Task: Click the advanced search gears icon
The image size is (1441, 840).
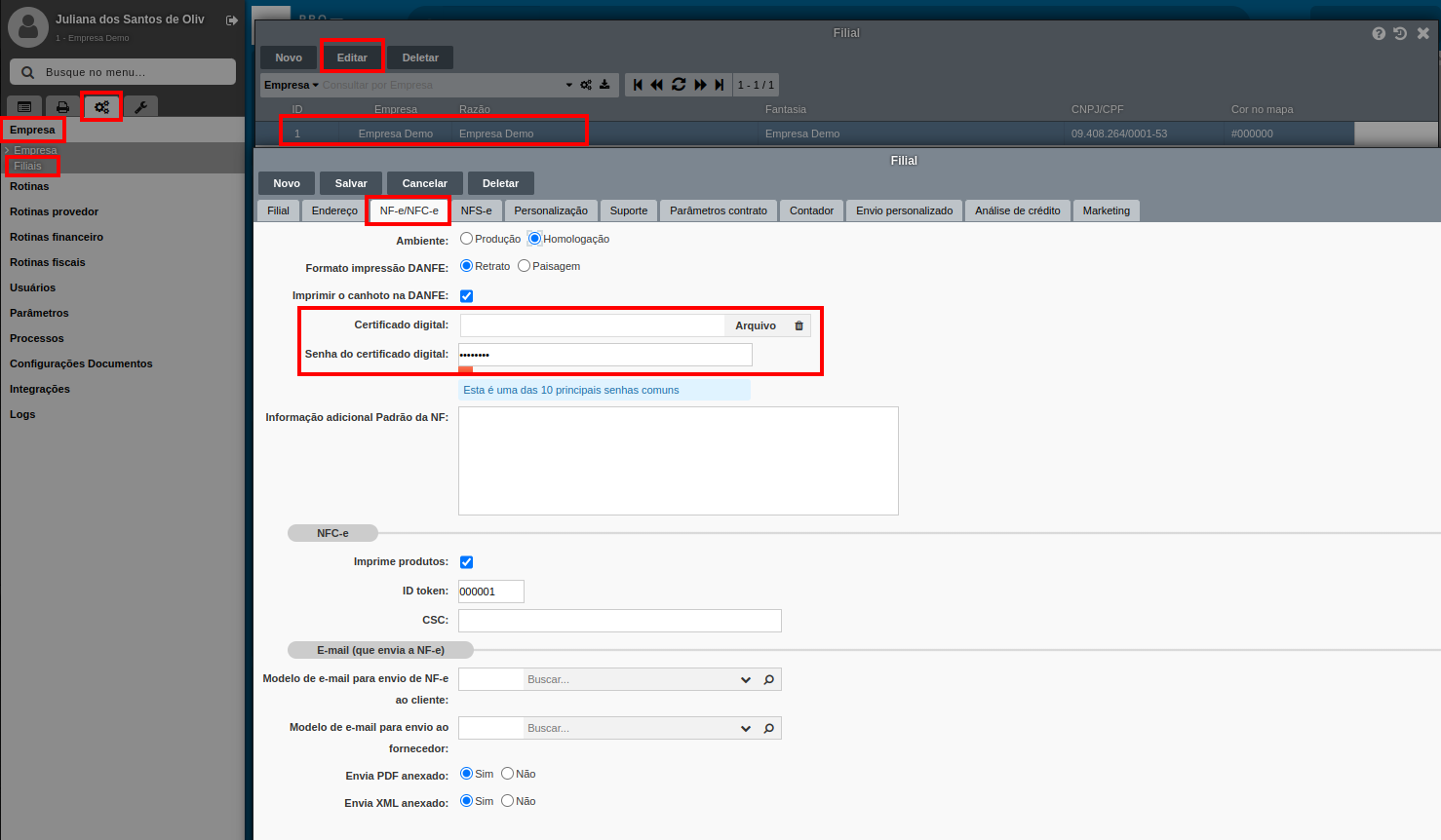Action: (586, 85)
